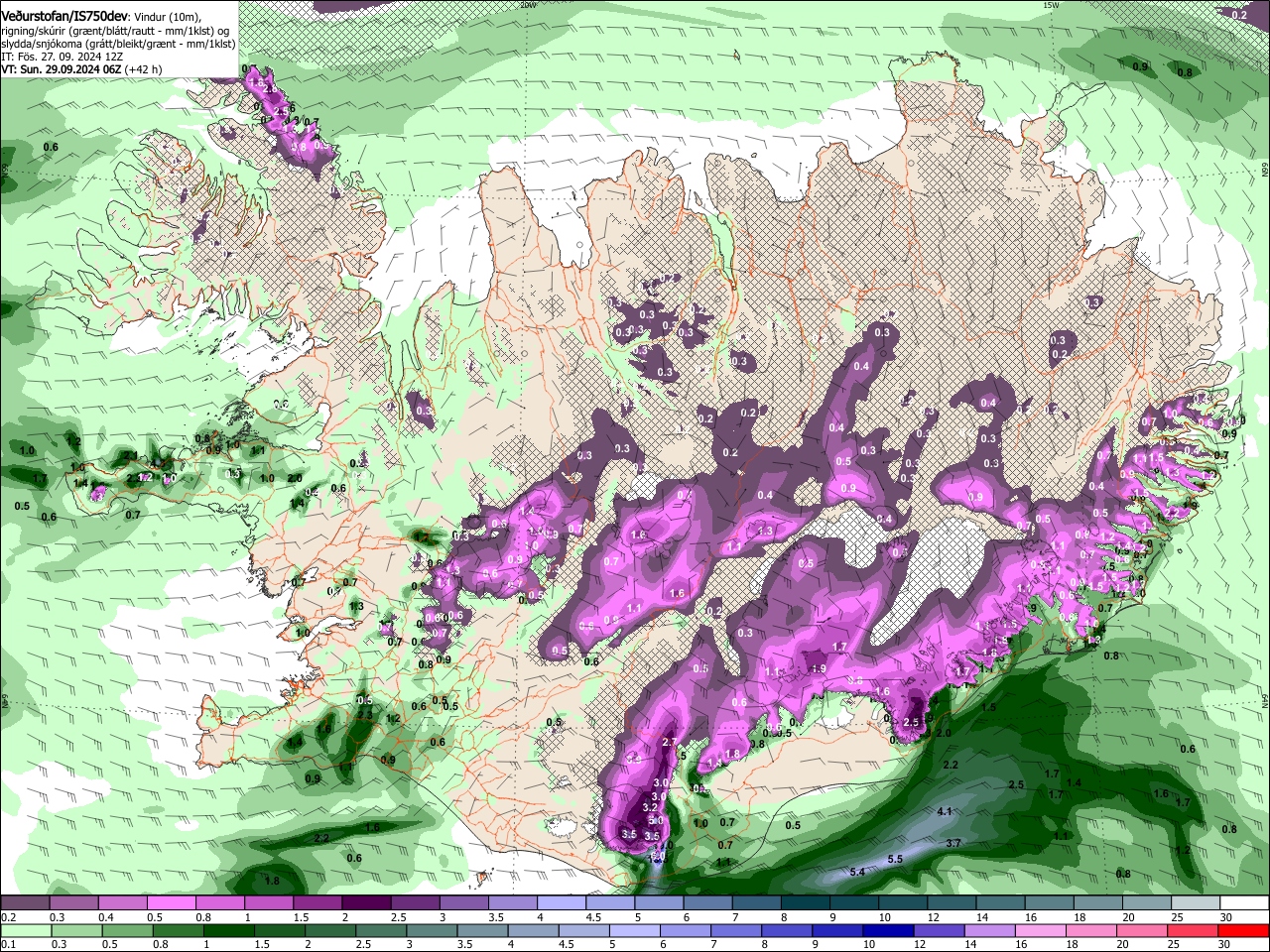
Task: Click the '3.2' snowfall value on the map
Action: click(x=651, y=808)
